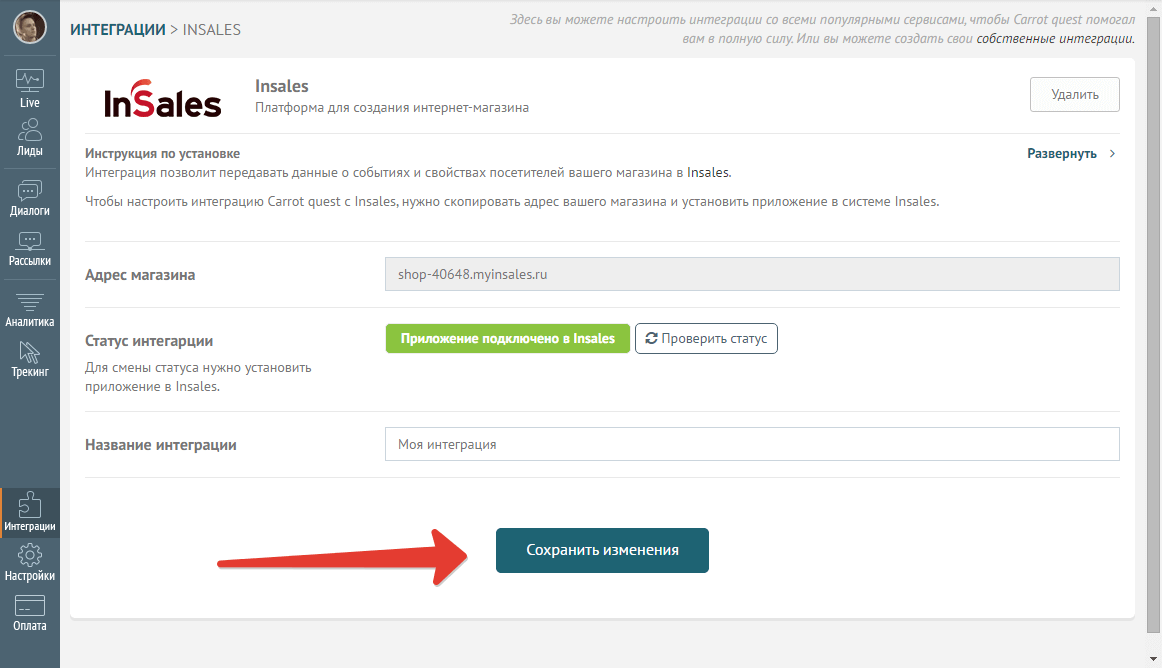Viewport: 1162px width, 668px height.
Task: Click the scrollbar down arrow
Action: (x=1153, y=658)
